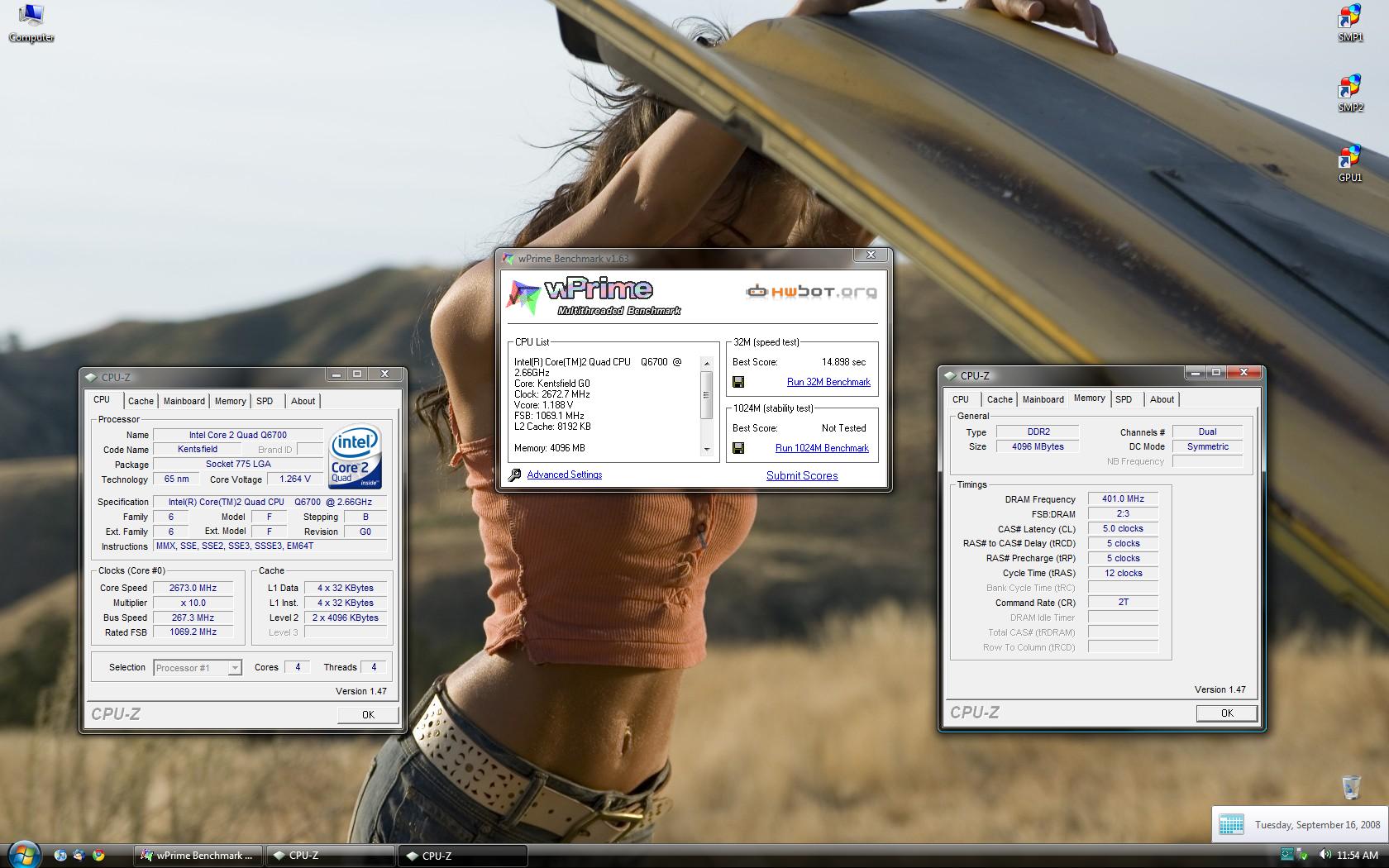Click the 32M Best Score 14.898 sec

[x=843, y=362]
